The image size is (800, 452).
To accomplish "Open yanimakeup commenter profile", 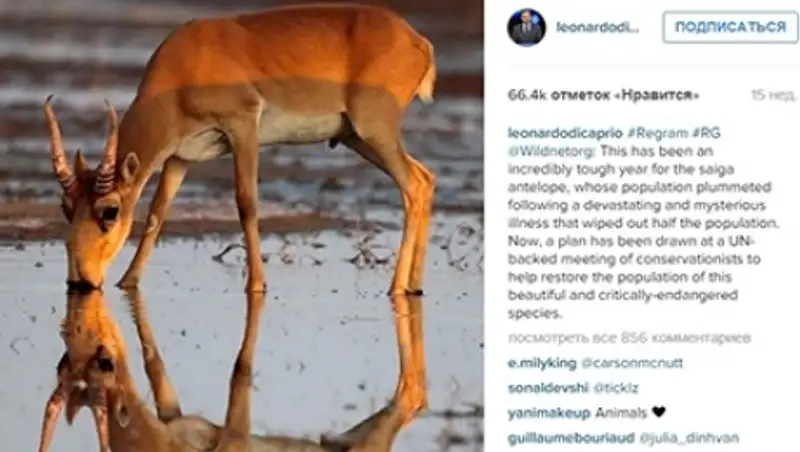I will tap(549, 413).
